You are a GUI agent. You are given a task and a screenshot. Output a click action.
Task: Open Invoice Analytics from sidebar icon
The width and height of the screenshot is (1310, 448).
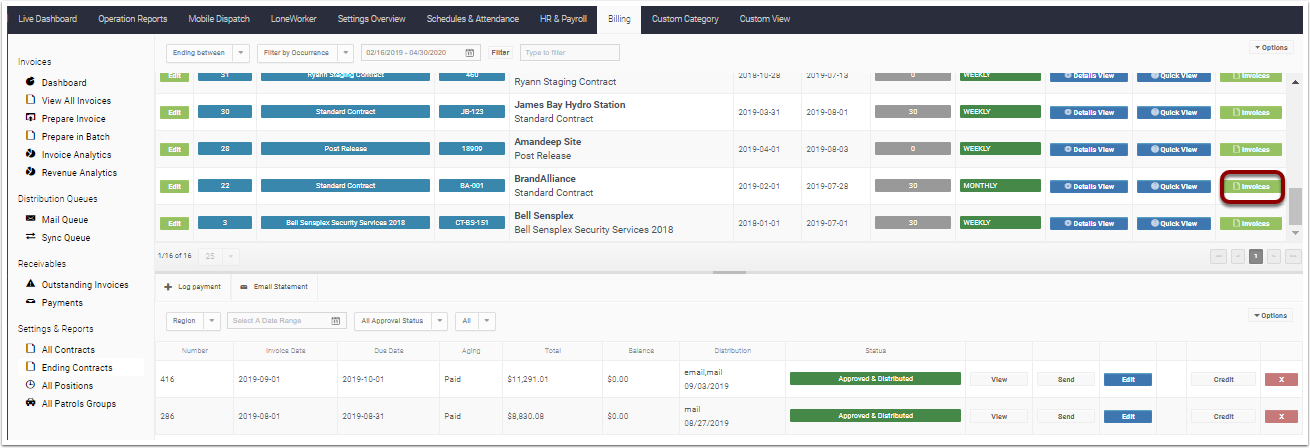click(31, 154)
